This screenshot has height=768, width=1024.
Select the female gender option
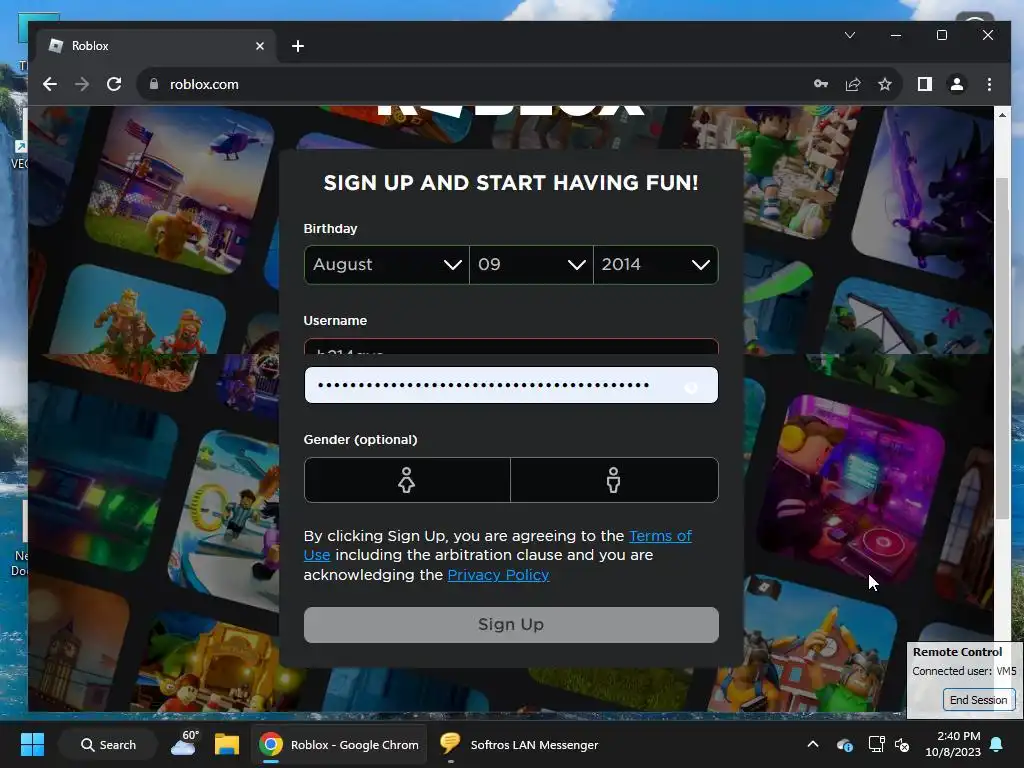(x=407, y=480)
